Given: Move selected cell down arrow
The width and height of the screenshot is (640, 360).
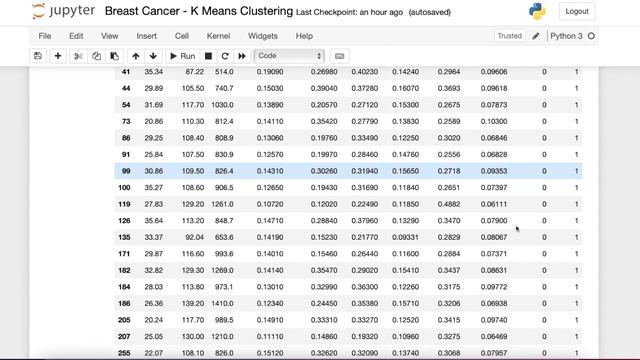Looking at the screenshot, I should point(153,56).
